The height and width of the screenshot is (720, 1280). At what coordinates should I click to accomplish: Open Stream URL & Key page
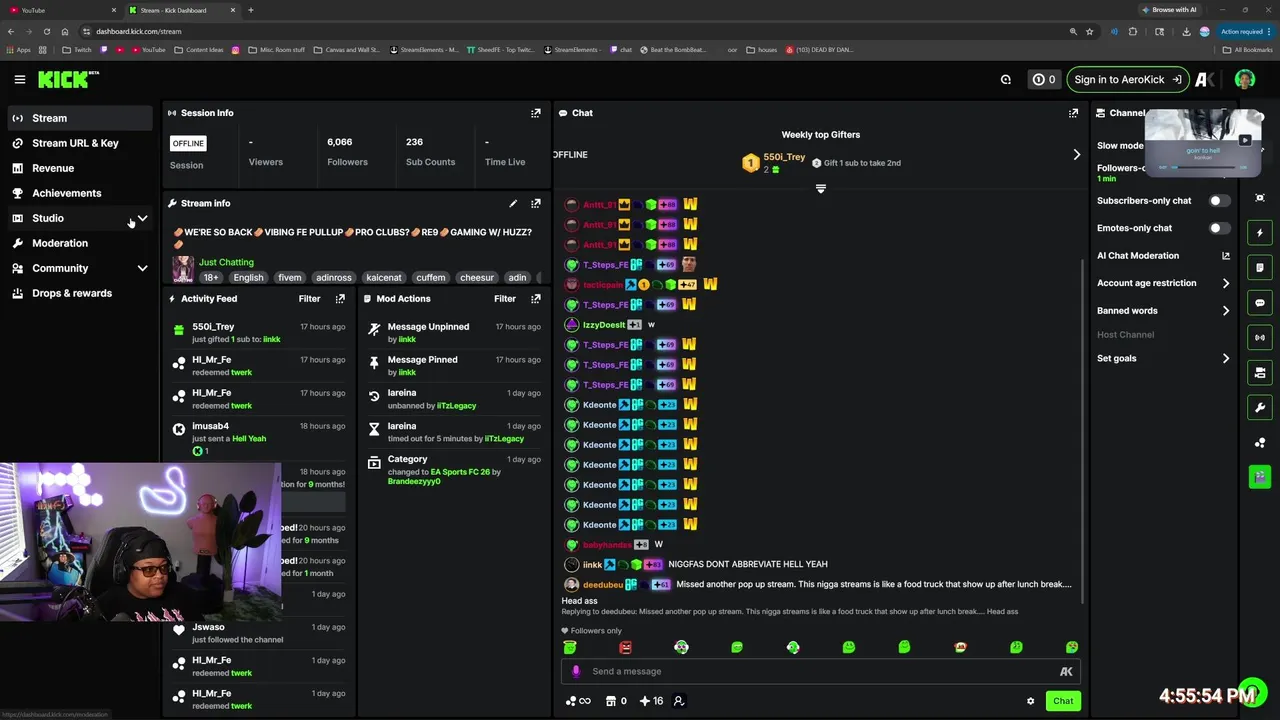click(80, 143)
